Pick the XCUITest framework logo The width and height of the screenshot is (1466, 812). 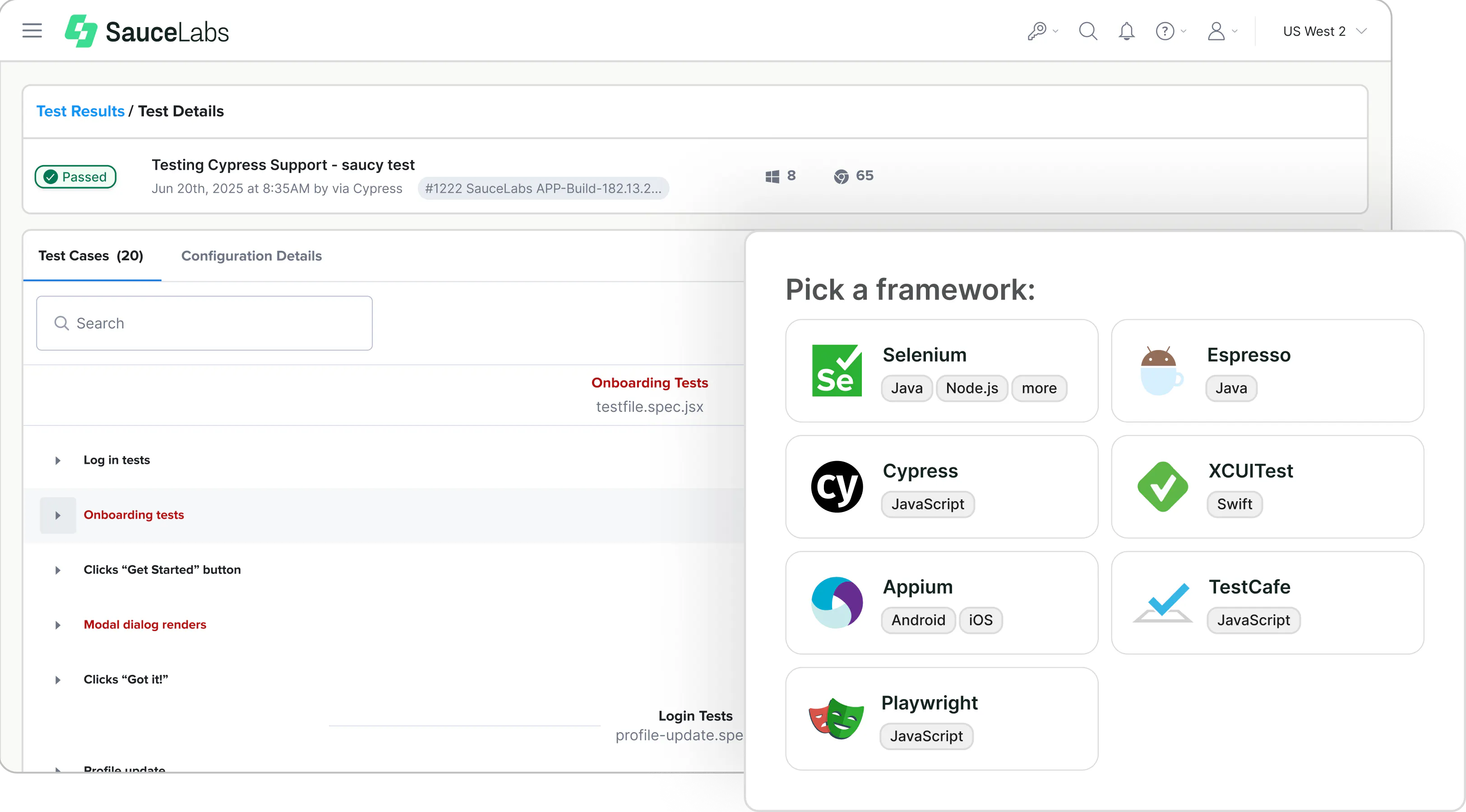click(x=1163, y=486)
